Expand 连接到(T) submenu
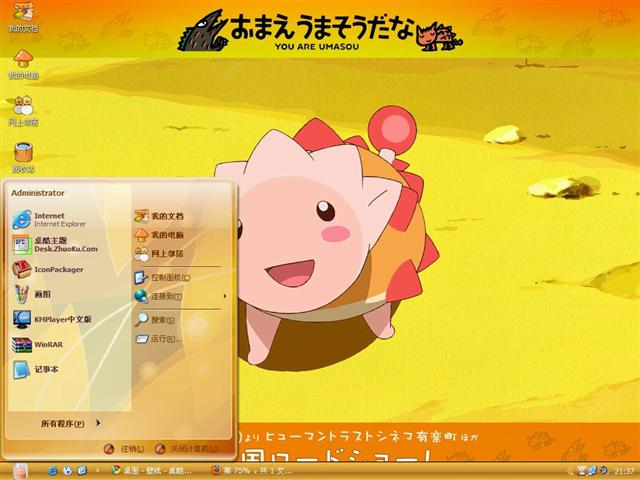The height and width of the screenshot is (480, 640). tap(180, 296)
